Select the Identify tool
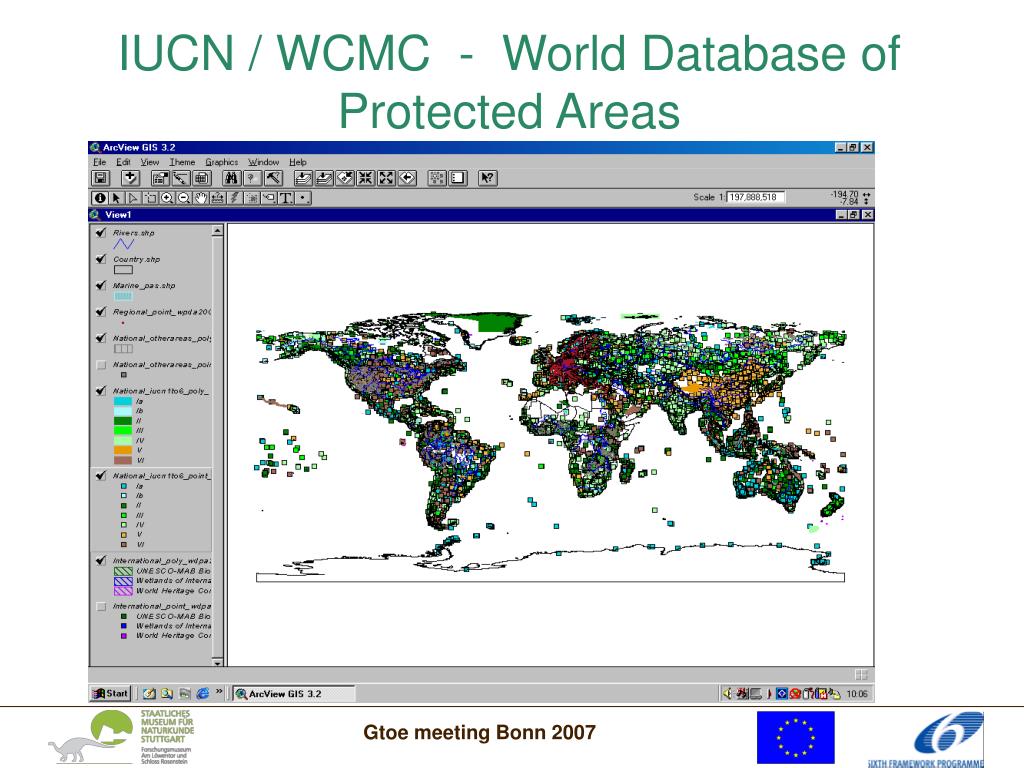 101,198
